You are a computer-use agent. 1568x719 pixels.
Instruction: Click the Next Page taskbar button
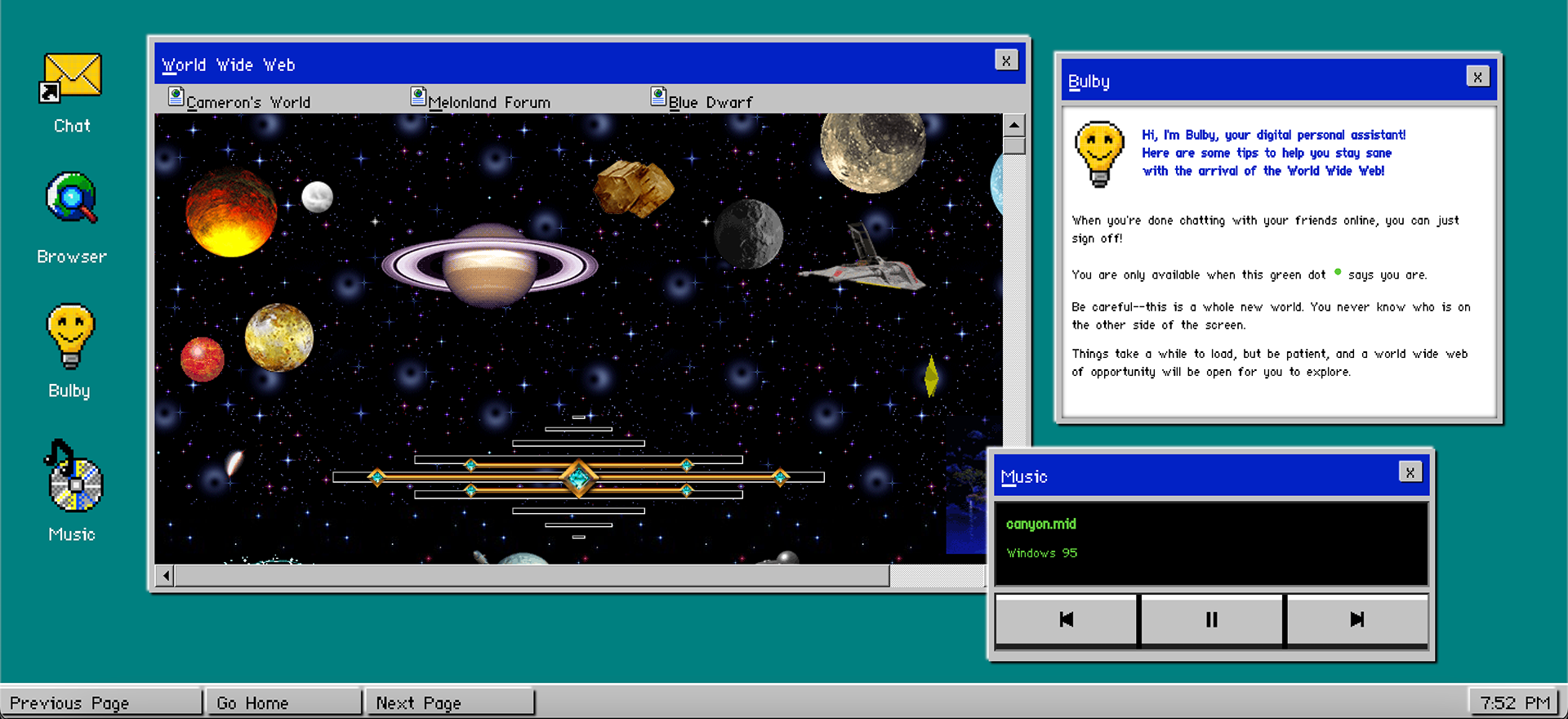tap(450, 703)
